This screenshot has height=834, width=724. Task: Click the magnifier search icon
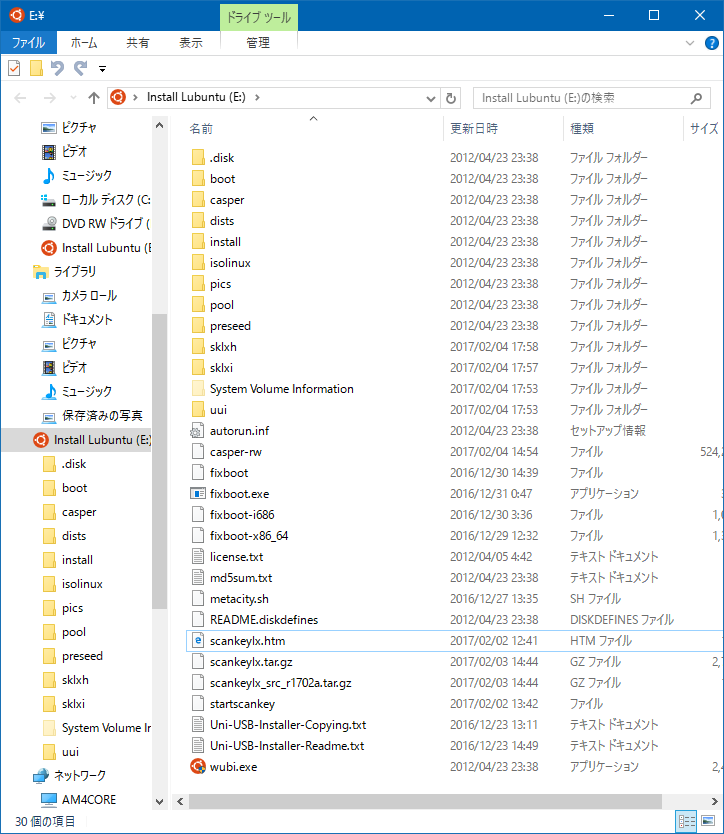pos(696,98)
